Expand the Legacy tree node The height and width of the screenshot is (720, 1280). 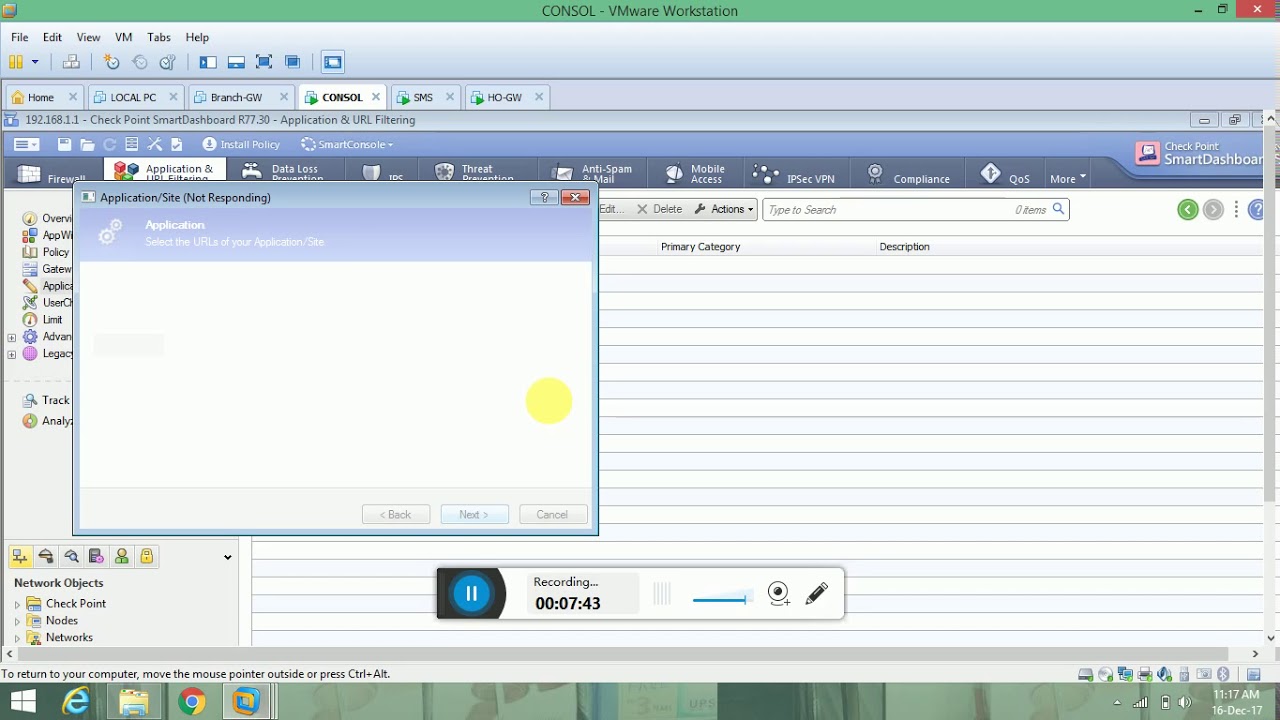click(12, 354)
